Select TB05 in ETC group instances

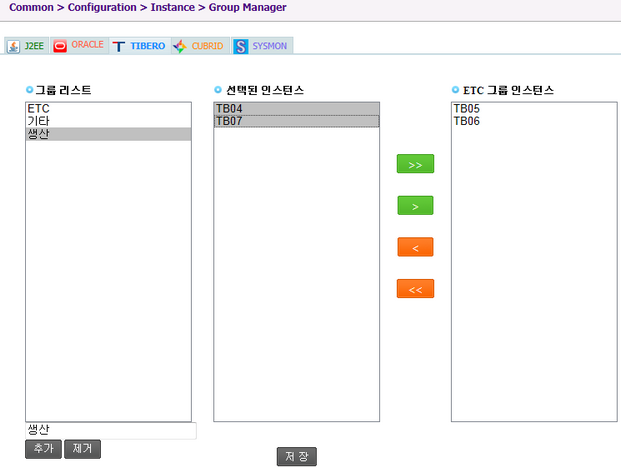point(533,108)
